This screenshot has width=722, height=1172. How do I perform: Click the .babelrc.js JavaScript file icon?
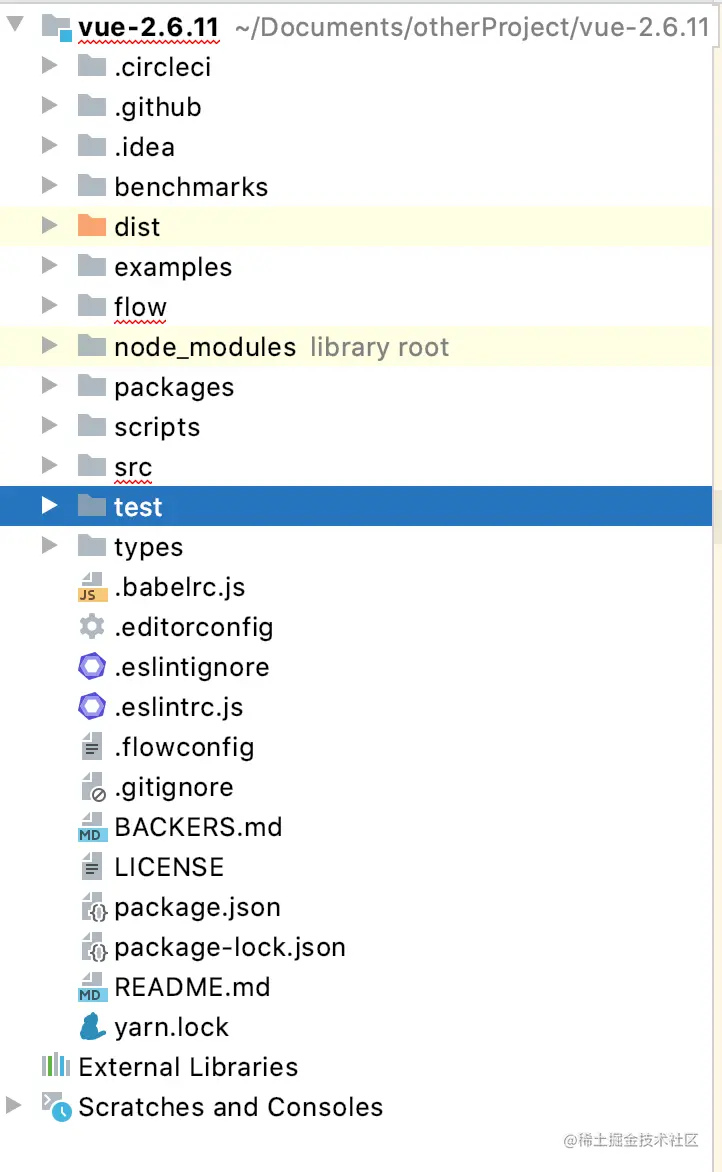click(91, 587)
